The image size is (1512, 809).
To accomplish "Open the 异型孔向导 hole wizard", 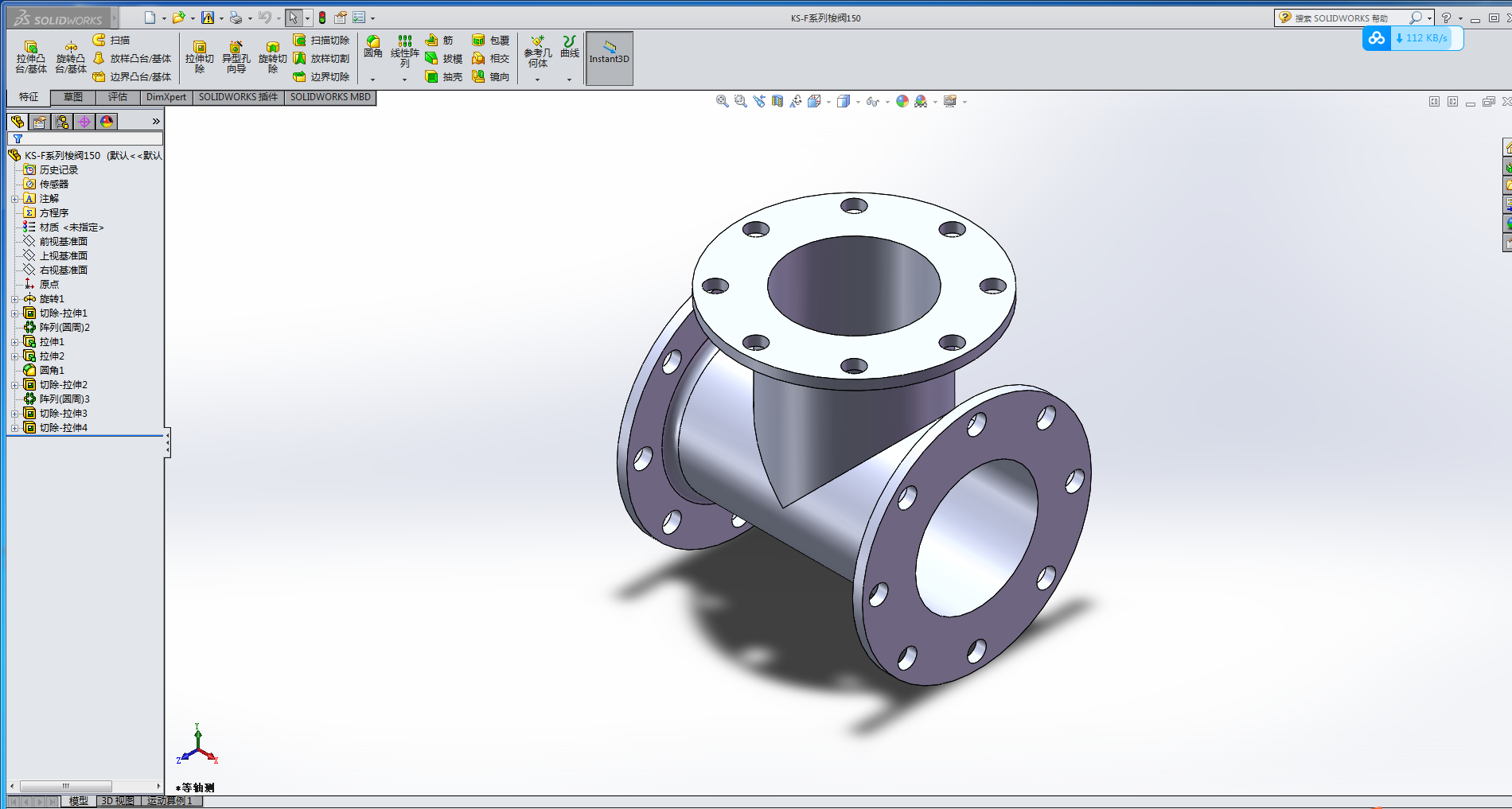I will tap(236, 56).
